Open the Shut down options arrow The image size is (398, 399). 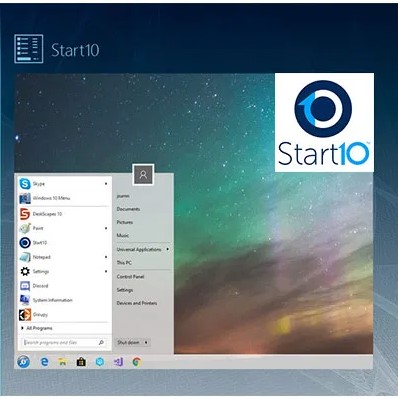(146, 342)
